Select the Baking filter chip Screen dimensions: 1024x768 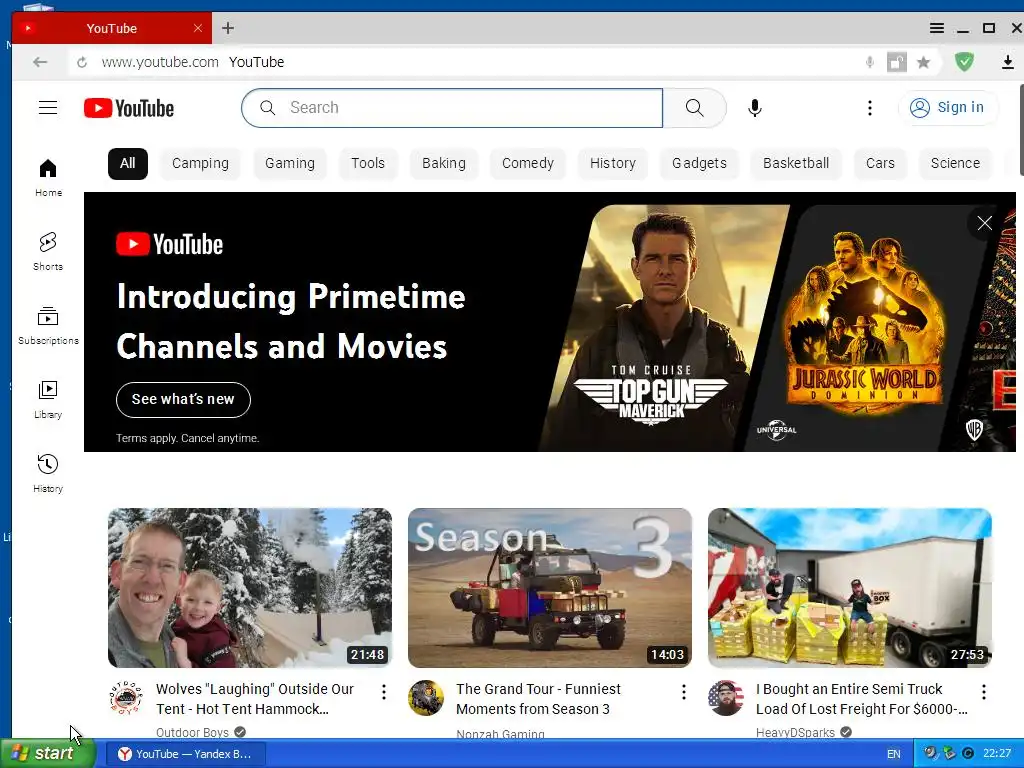click(443, 163)
